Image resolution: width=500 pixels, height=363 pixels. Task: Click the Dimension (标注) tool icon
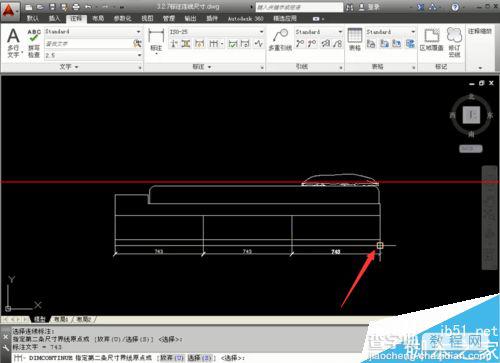156,41
